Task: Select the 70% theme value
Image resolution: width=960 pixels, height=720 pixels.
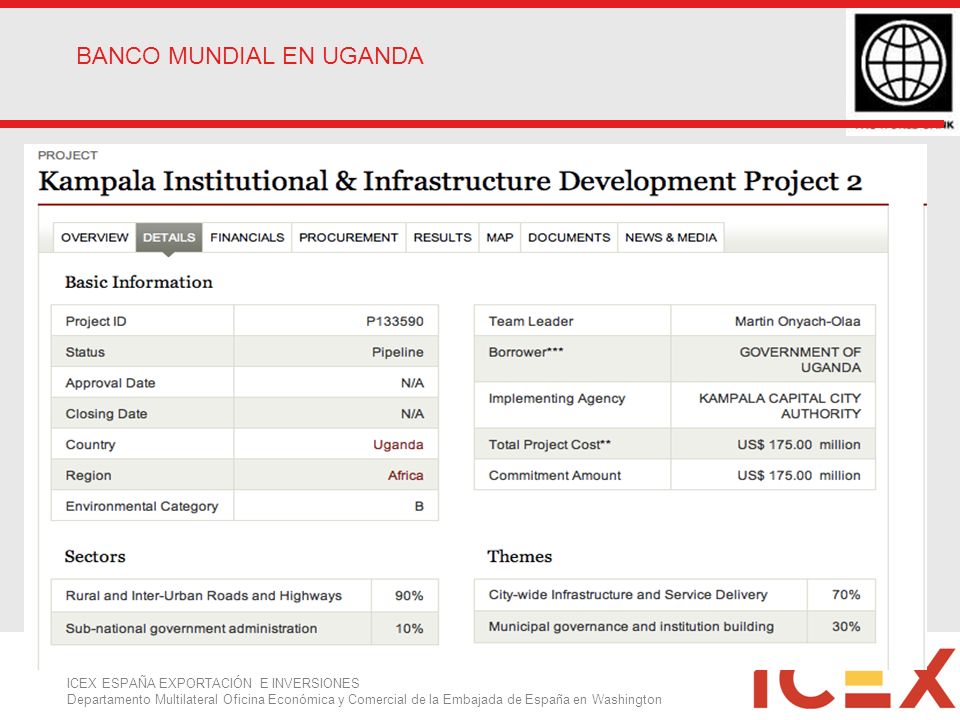Action: pyautogui.click(x=846, y=594)
